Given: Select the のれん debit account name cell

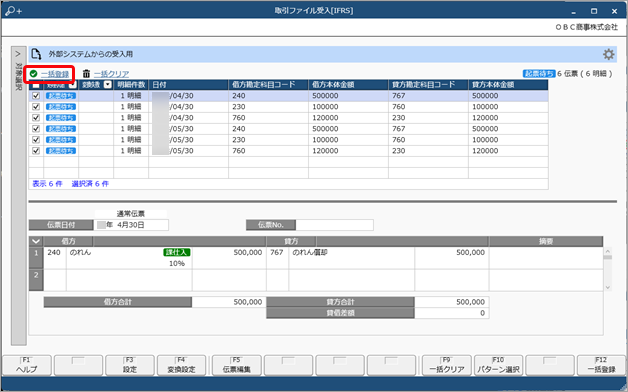Looking at the screenshot, I should pyautogui.click(x=129, y=258).
